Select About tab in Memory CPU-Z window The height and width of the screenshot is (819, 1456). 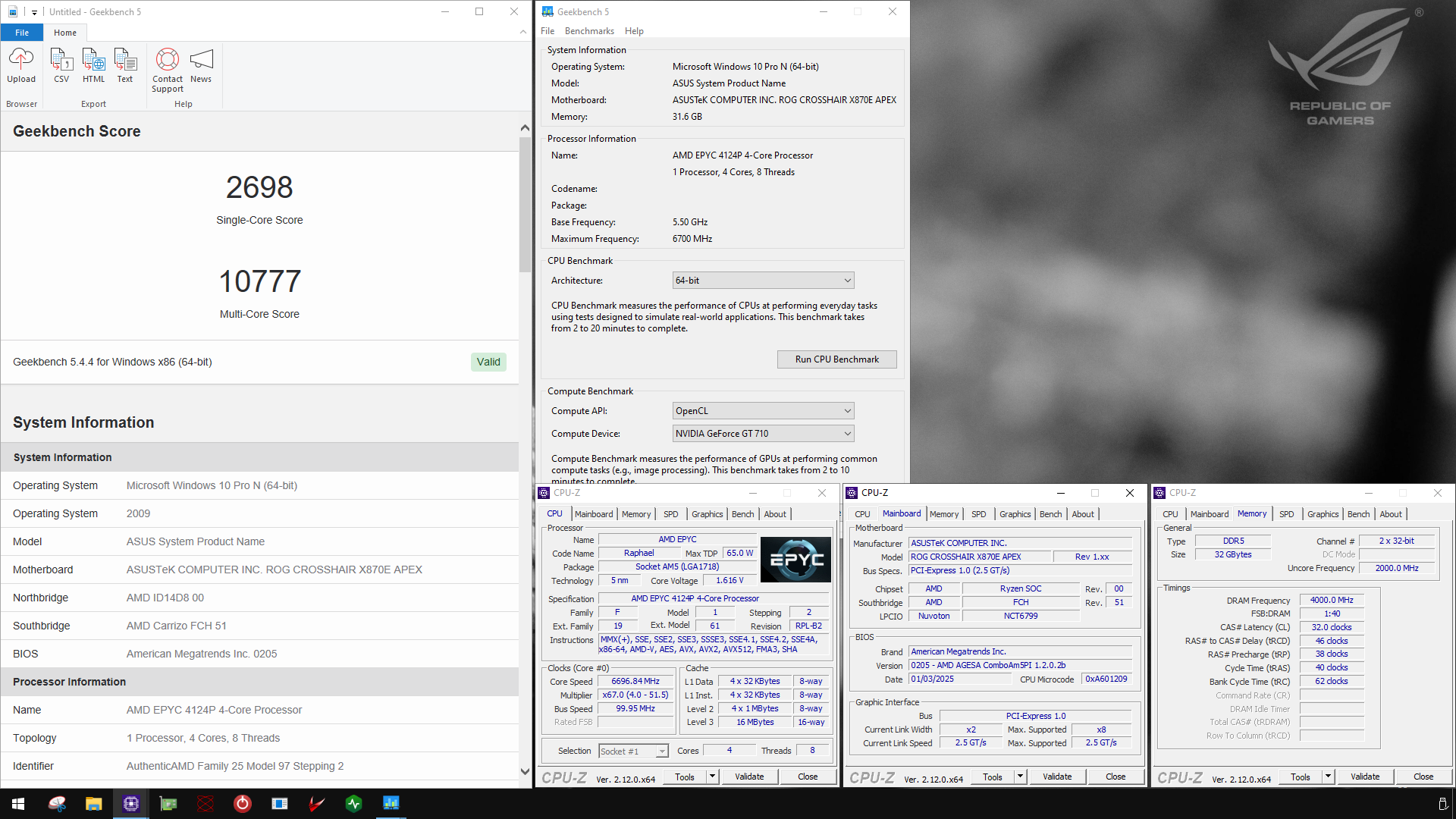pos(1390,514)
